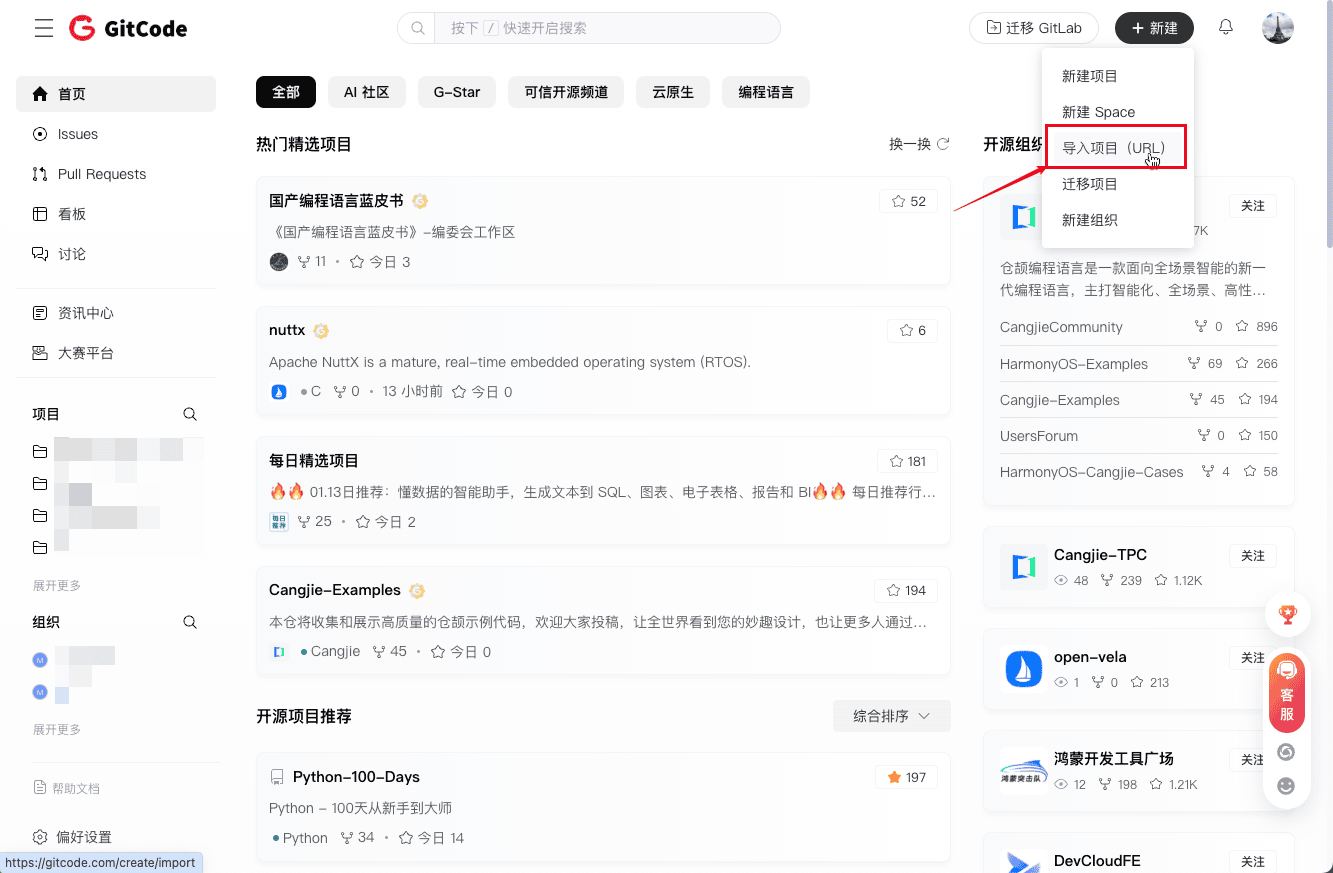The height and width of the screenshot is (873, 1333).
Task: Open 客服 customer service floating button
Action: pyautogui.click(x=1287, y=694)
